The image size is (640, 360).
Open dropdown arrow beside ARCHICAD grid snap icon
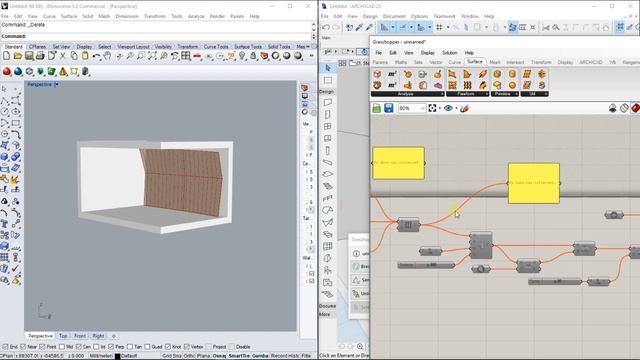click(x=448, y=27)
